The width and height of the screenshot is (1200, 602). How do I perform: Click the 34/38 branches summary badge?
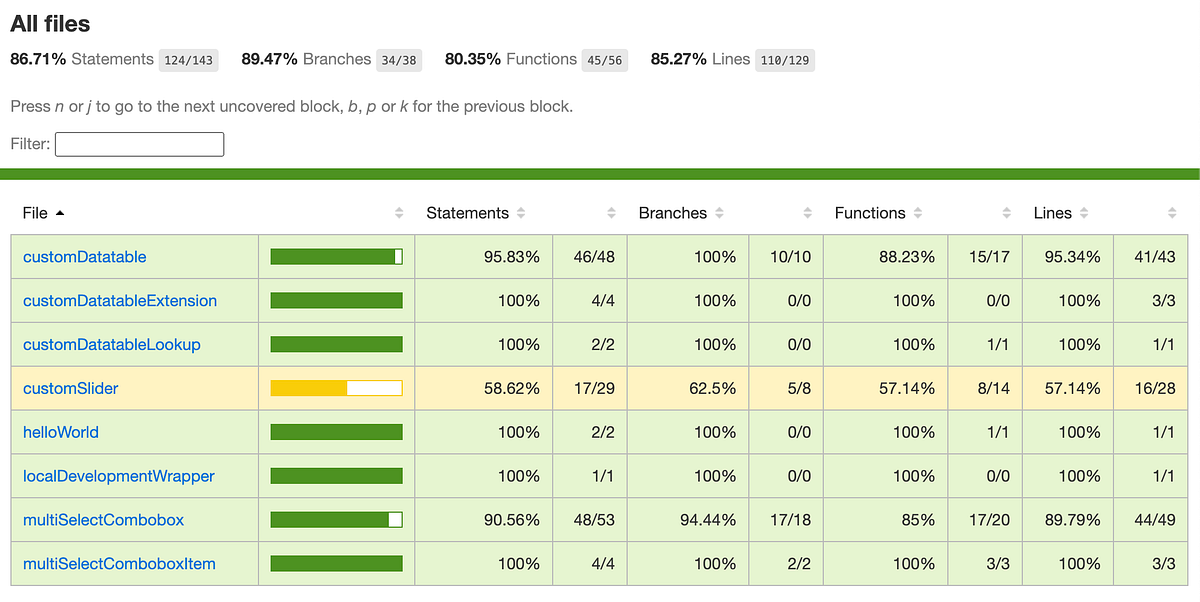399,60
